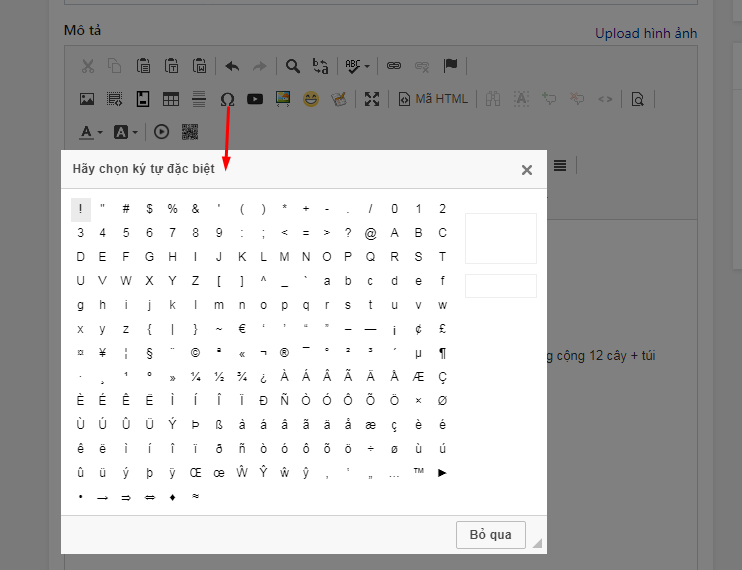Viewport: 742px width, 570px height.
Task: Open the Upload hình ảnh link
Action: click(x=646, y=33)
